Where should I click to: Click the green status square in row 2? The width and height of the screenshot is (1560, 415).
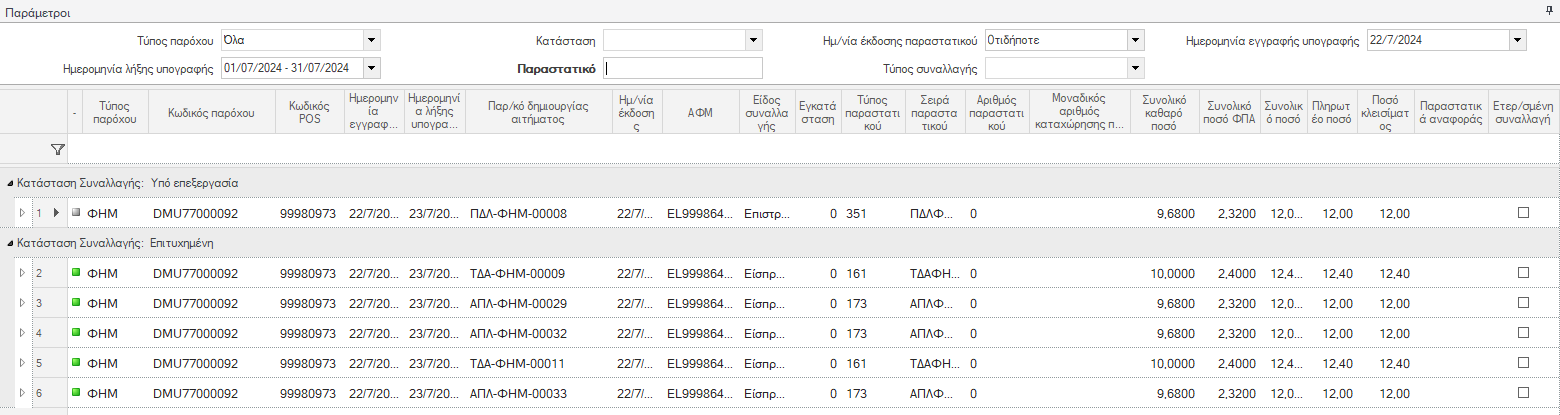76,272
